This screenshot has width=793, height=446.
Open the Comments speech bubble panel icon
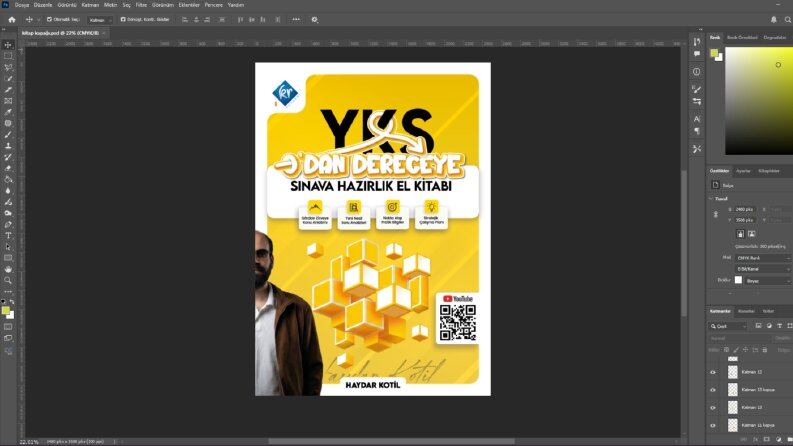[x=697, y=54]
